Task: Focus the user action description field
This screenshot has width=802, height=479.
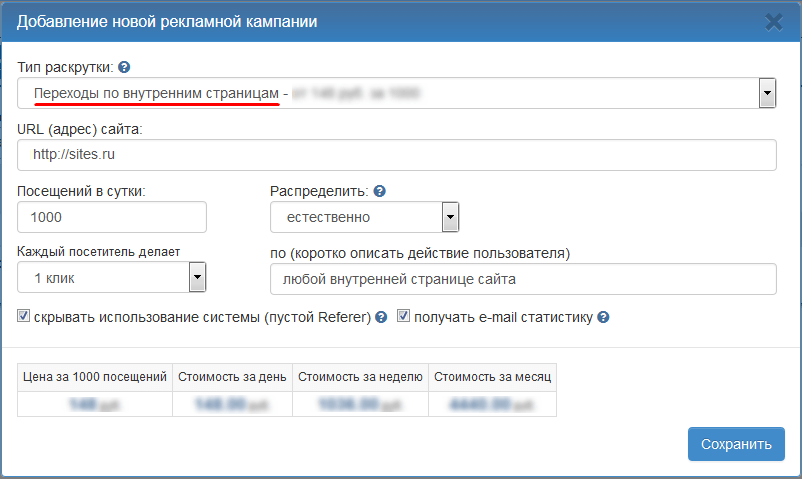Action: (x=523, y=279)
